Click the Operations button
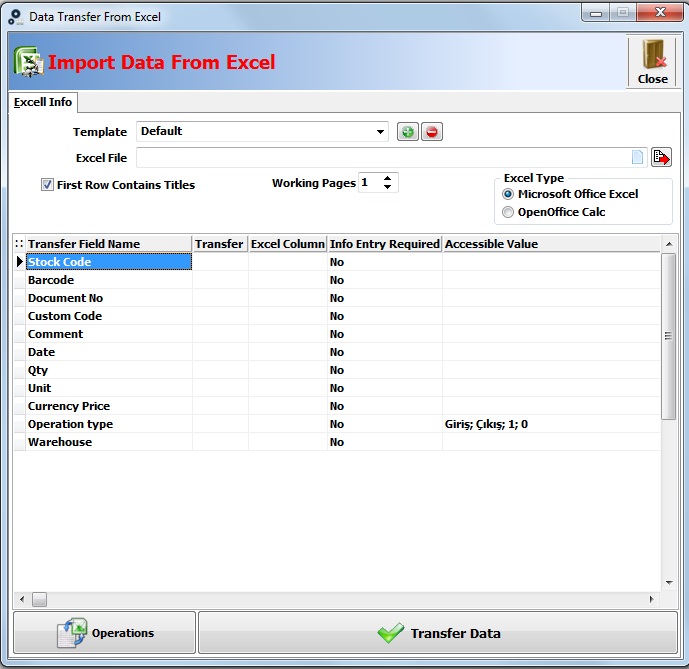 [x=105, y=633]
